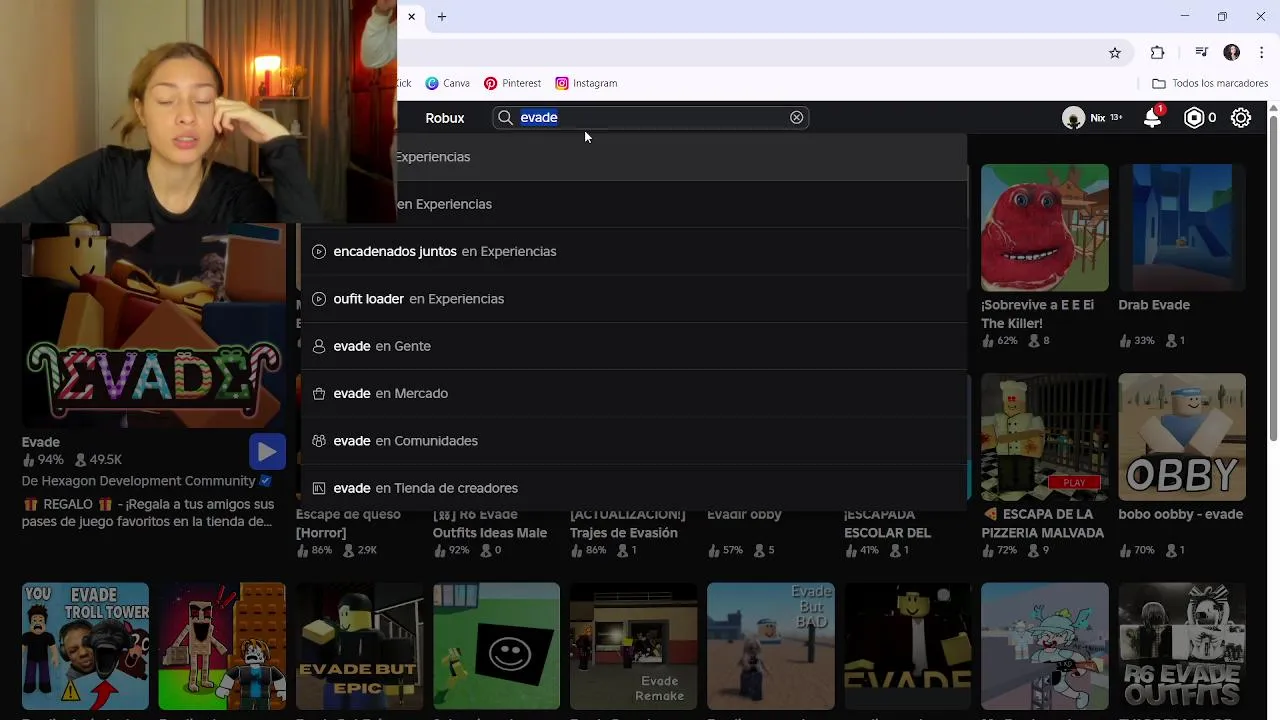The height and width of the screenshot is (720, 1280).
Task: Open the Pinterest bookmark
Action: [x=512, y=83]
